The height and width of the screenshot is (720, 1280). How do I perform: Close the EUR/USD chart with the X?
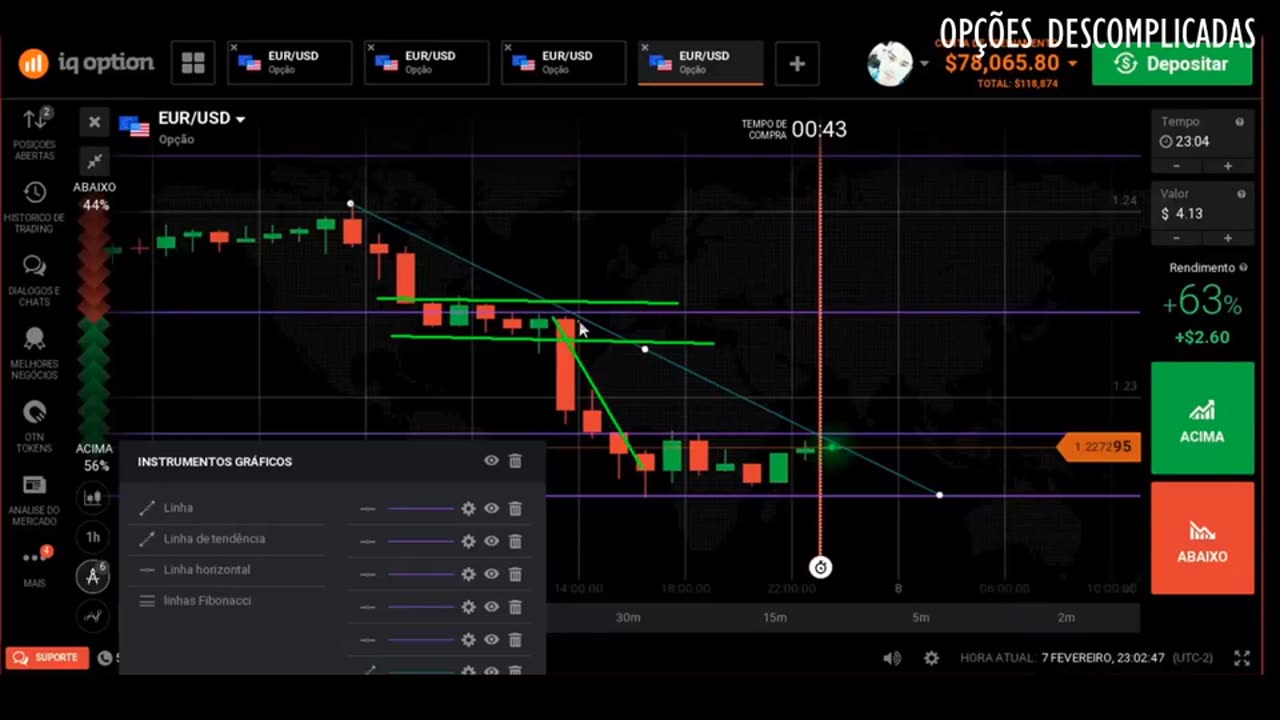[94, 122]
